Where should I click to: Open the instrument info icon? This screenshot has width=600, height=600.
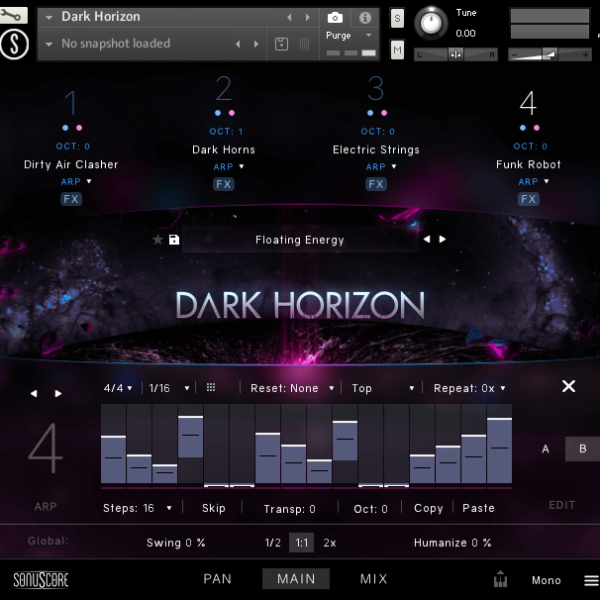click(x=365, y=18)
